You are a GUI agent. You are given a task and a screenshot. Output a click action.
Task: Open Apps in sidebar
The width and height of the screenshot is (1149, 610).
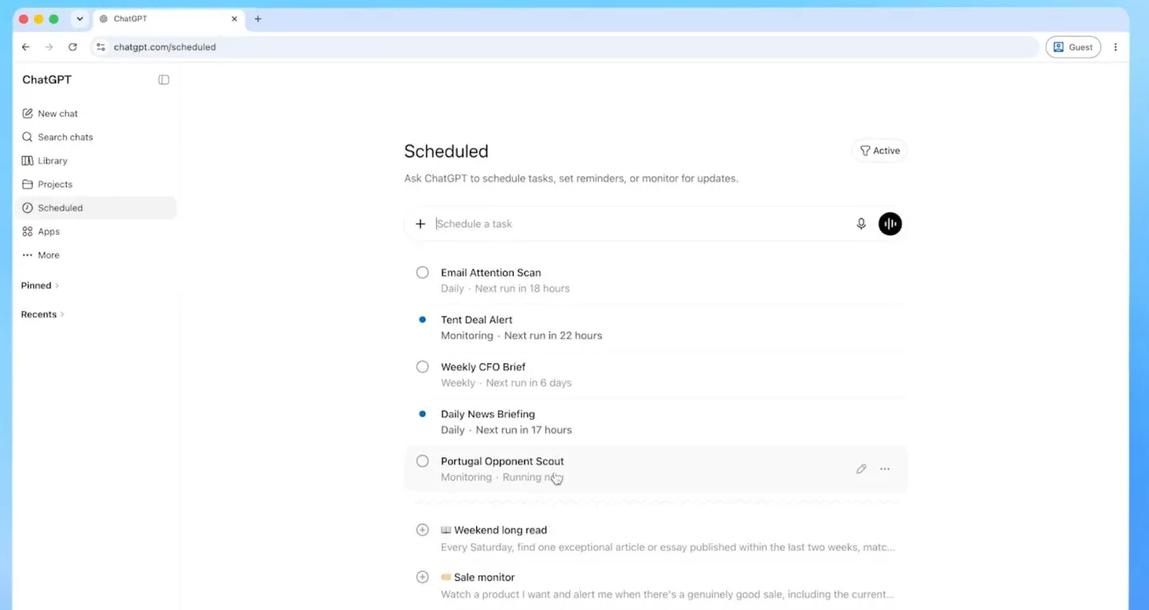[96, 231]
